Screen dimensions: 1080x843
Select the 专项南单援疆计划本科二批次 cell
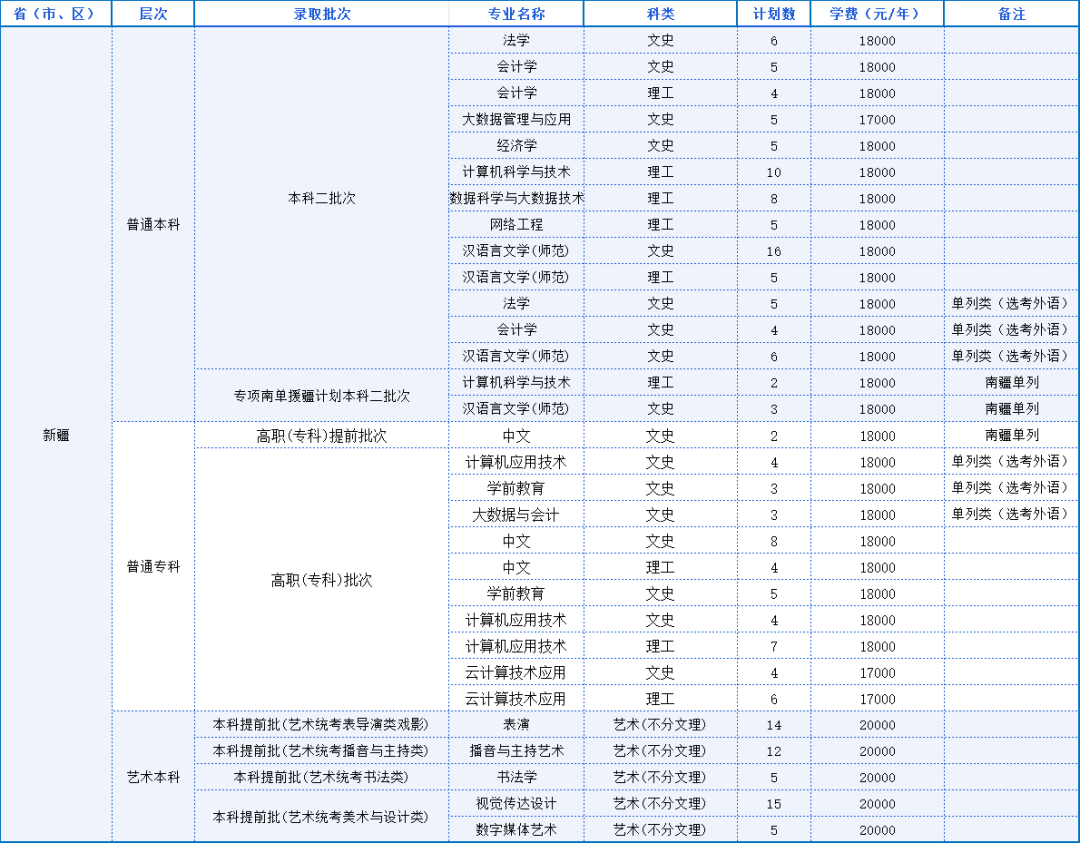[321, 396]
